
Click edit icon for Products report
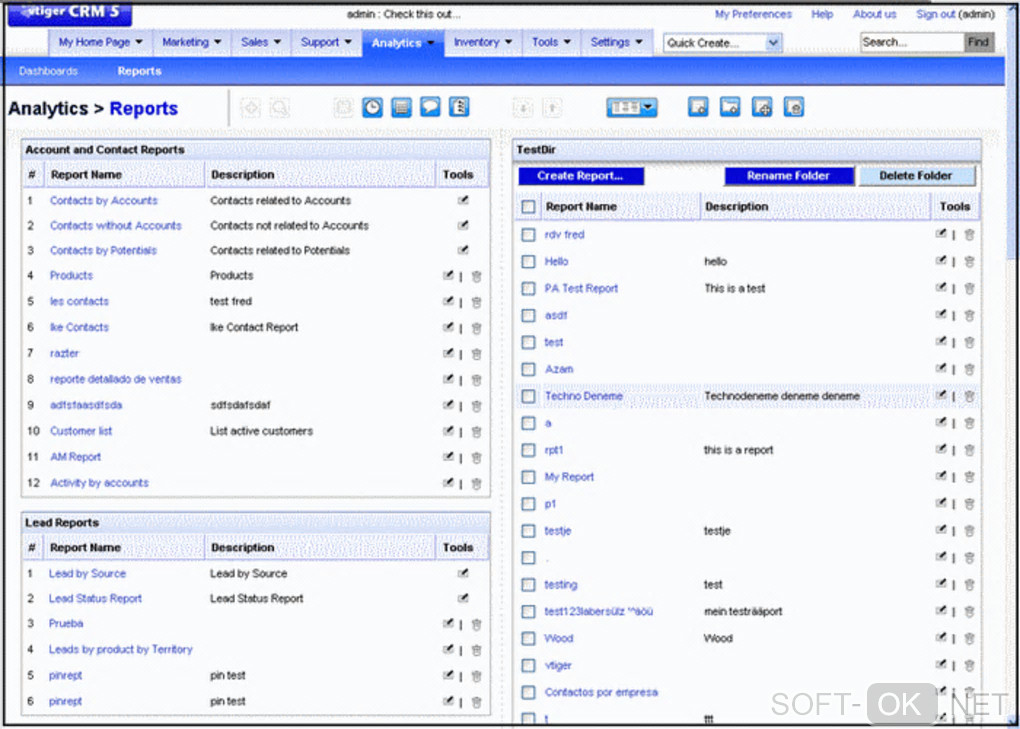click(448, 276)
